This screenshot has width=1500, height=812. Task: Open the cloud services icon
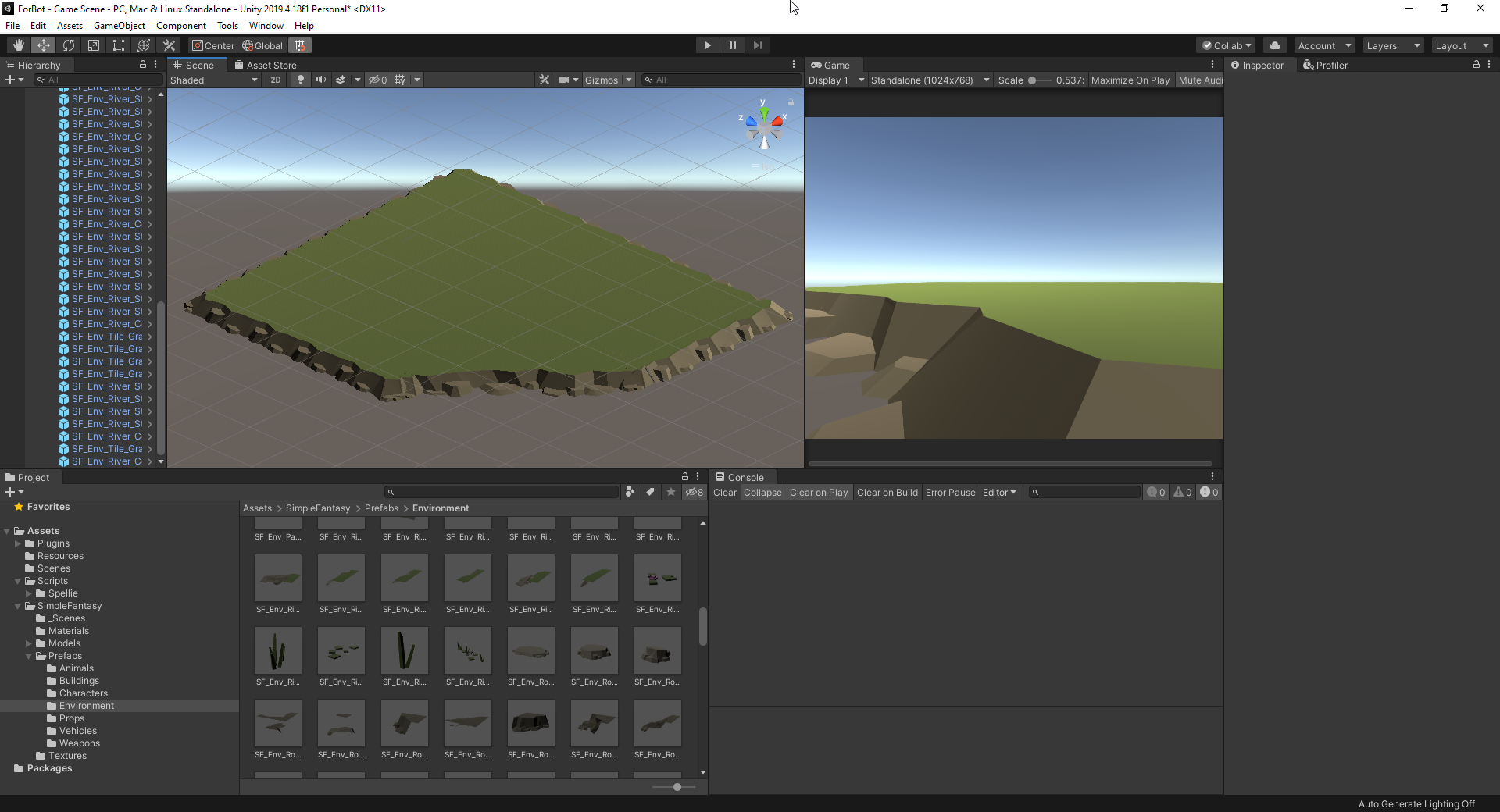click(x=1275, y=45)
